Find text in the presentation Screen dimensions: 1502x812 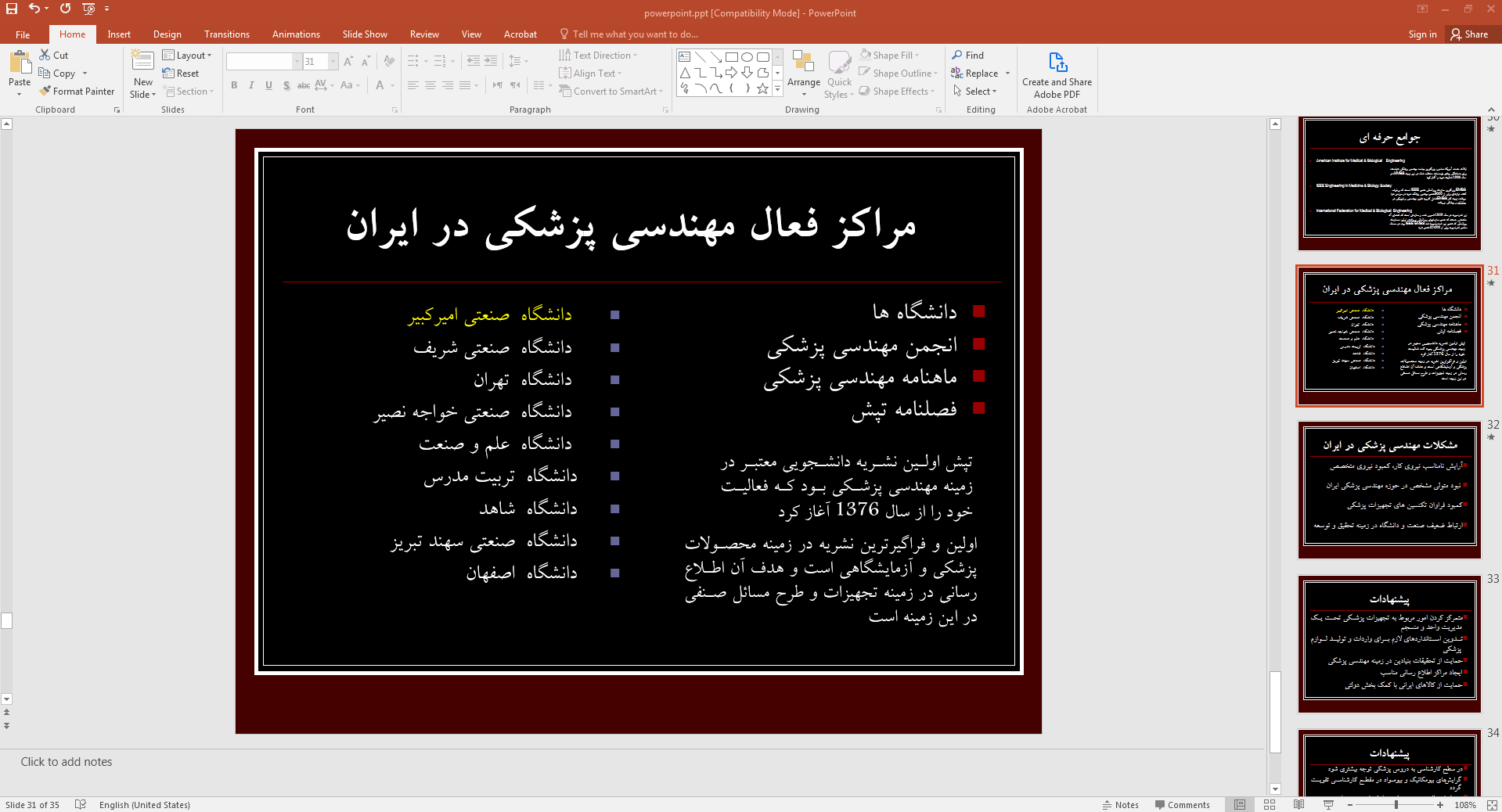(x=968, y=55)
